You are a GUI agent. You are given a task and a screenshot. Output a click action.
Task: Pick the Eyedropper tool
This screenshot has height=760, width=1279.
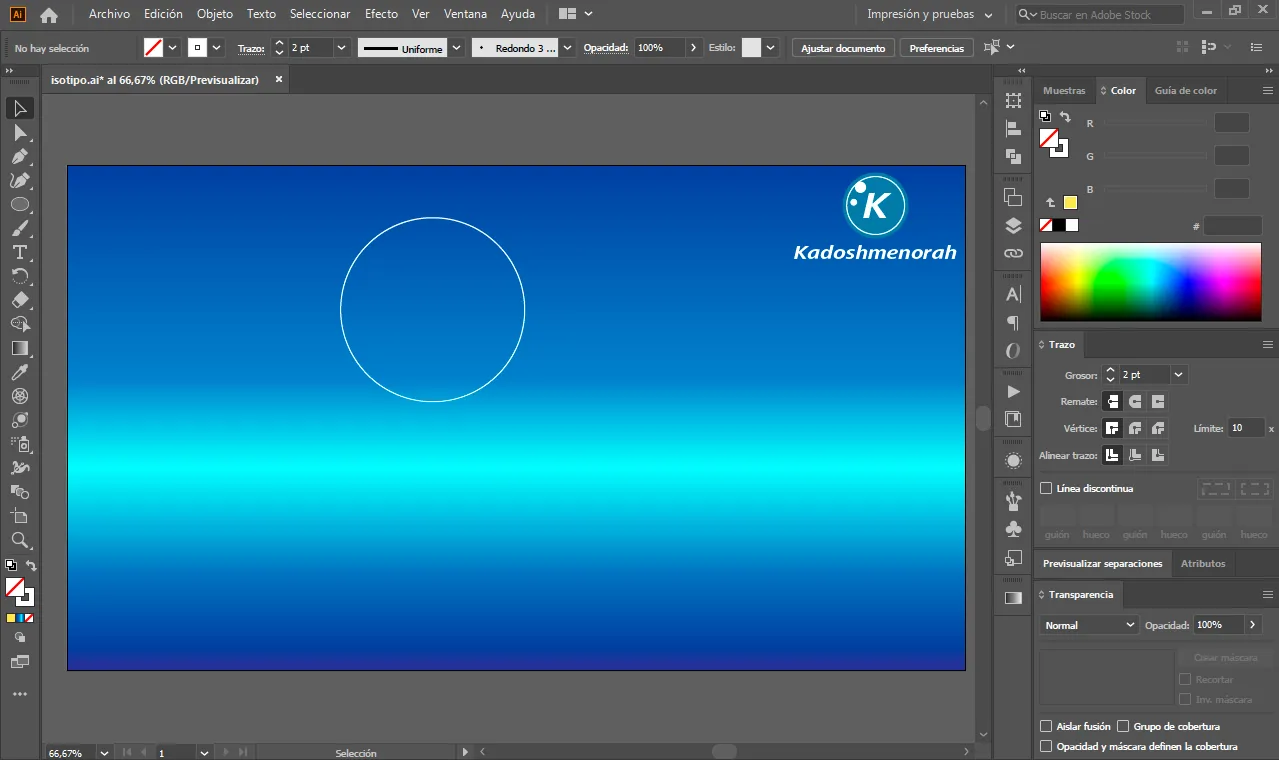point(19,373)
